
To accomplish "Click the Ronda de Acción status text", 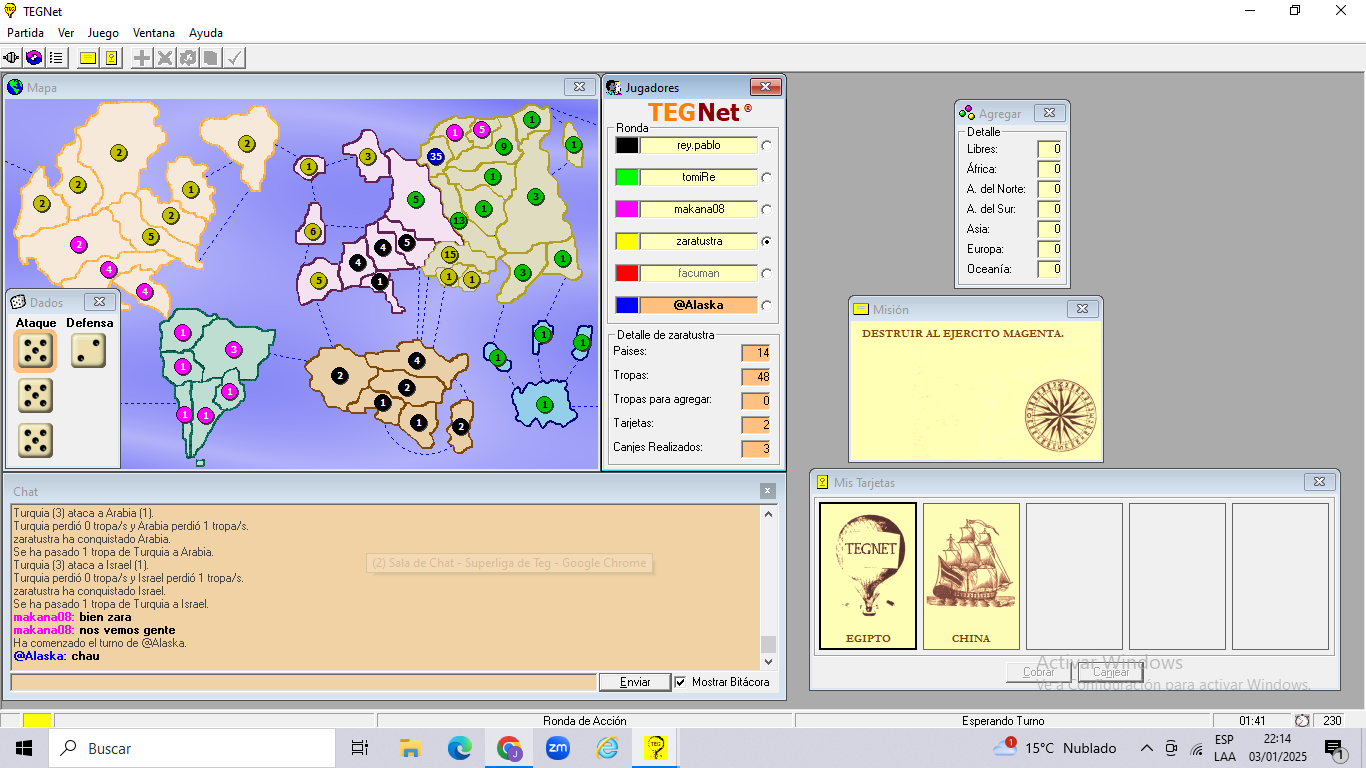I will [585, 721].
